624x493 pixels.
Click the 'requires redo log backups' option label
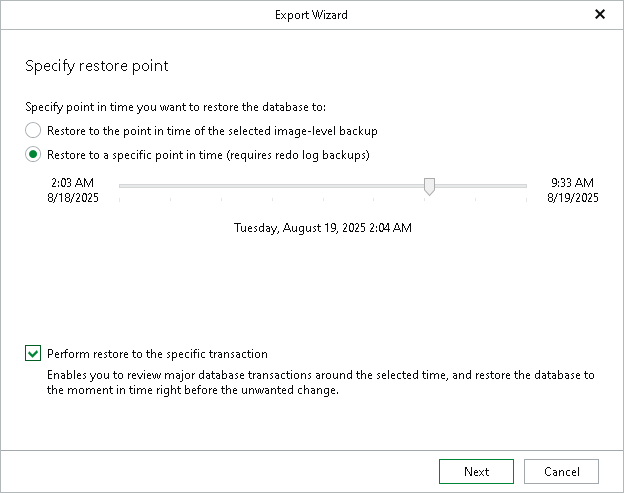(208, 155)
